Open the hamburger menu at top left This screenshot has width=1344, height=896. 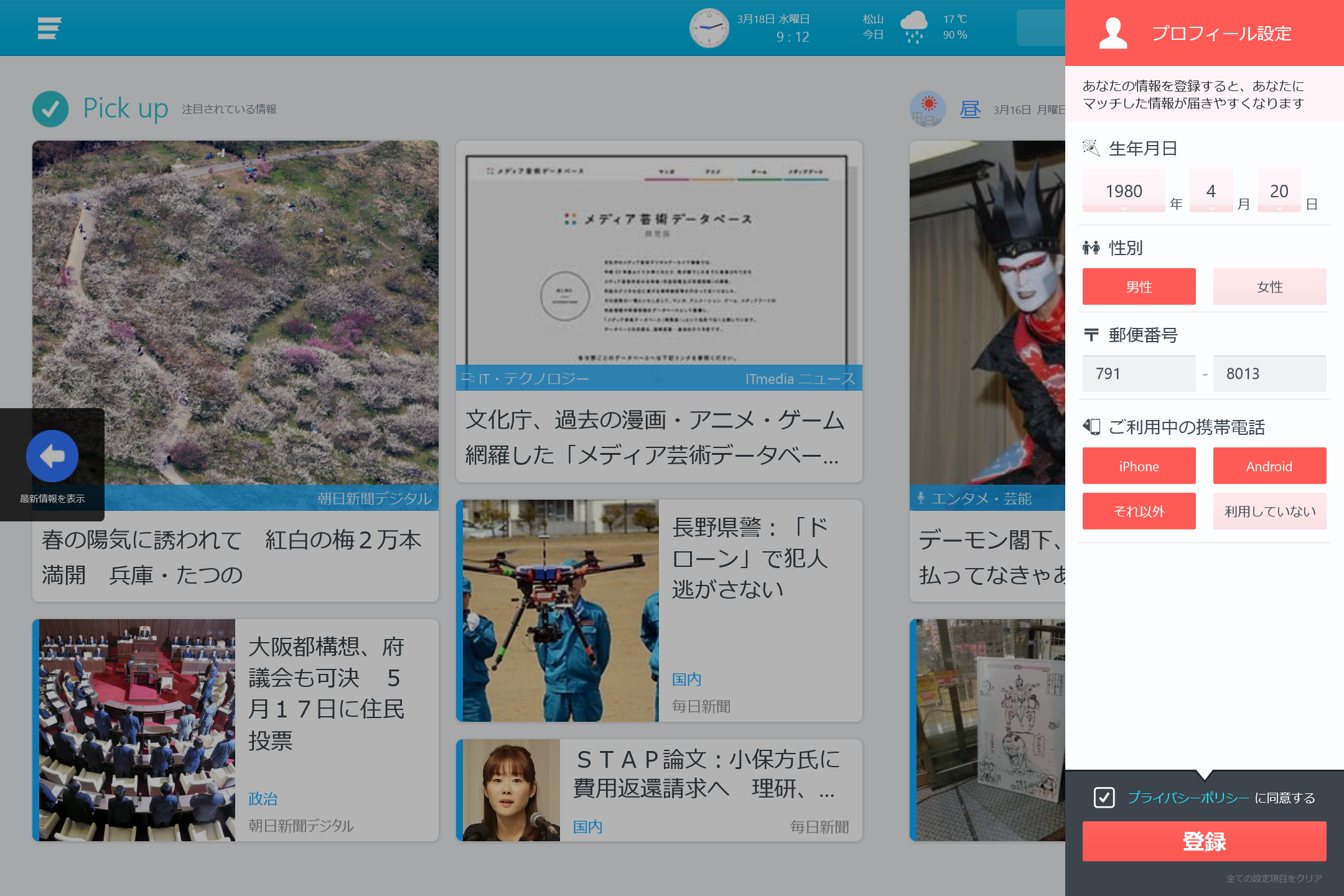click(49, 28)
